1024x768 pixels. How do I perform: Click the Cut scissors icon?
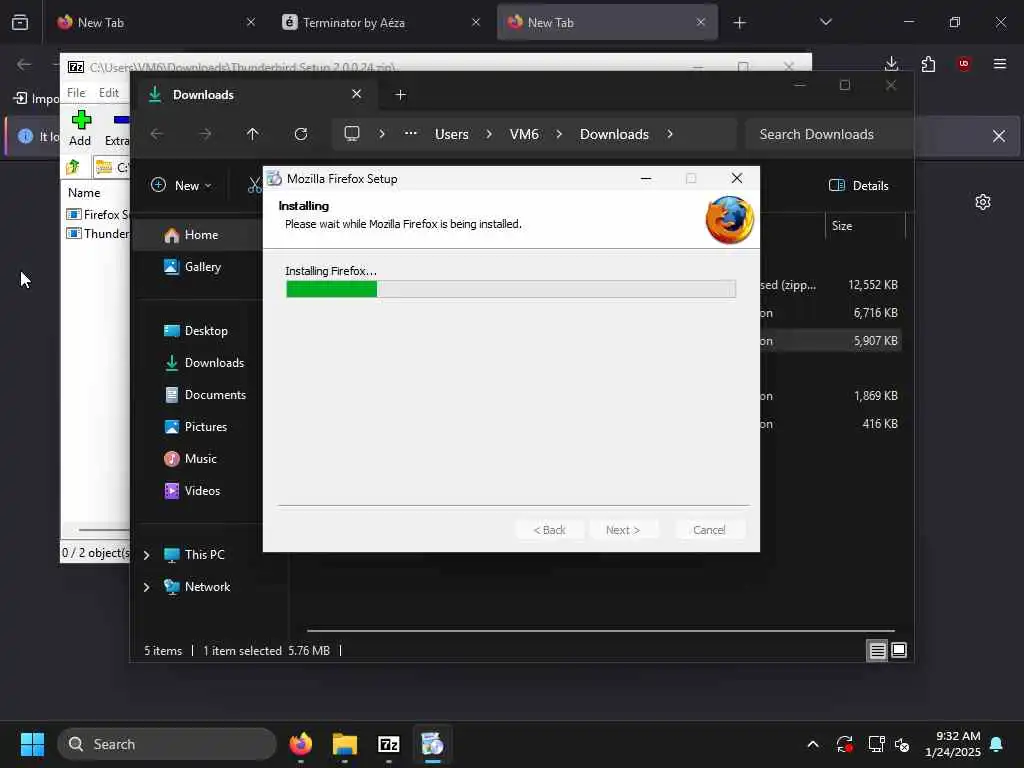[x=254, y=185]
